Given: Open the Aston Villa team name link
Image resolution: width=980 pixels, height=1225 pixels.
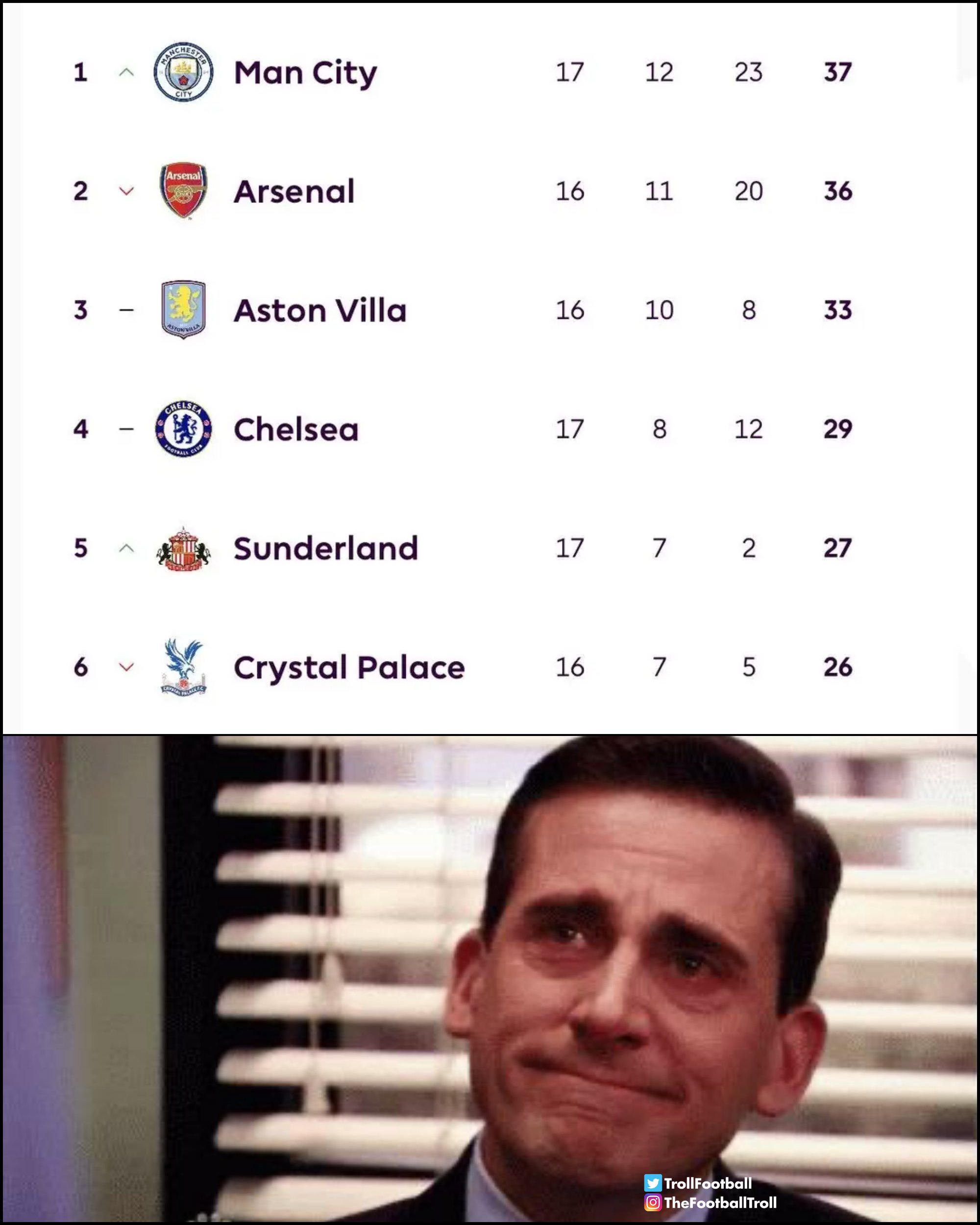Looking at the screenshot, I should [320, 310].
